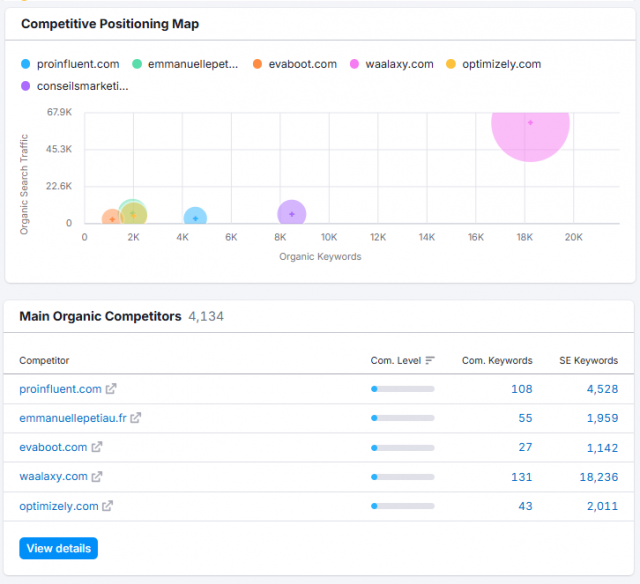Viewport: 640px width, 584px height.
Task: Toggle proinfluent.com legend item in chart
Action: 70,64
